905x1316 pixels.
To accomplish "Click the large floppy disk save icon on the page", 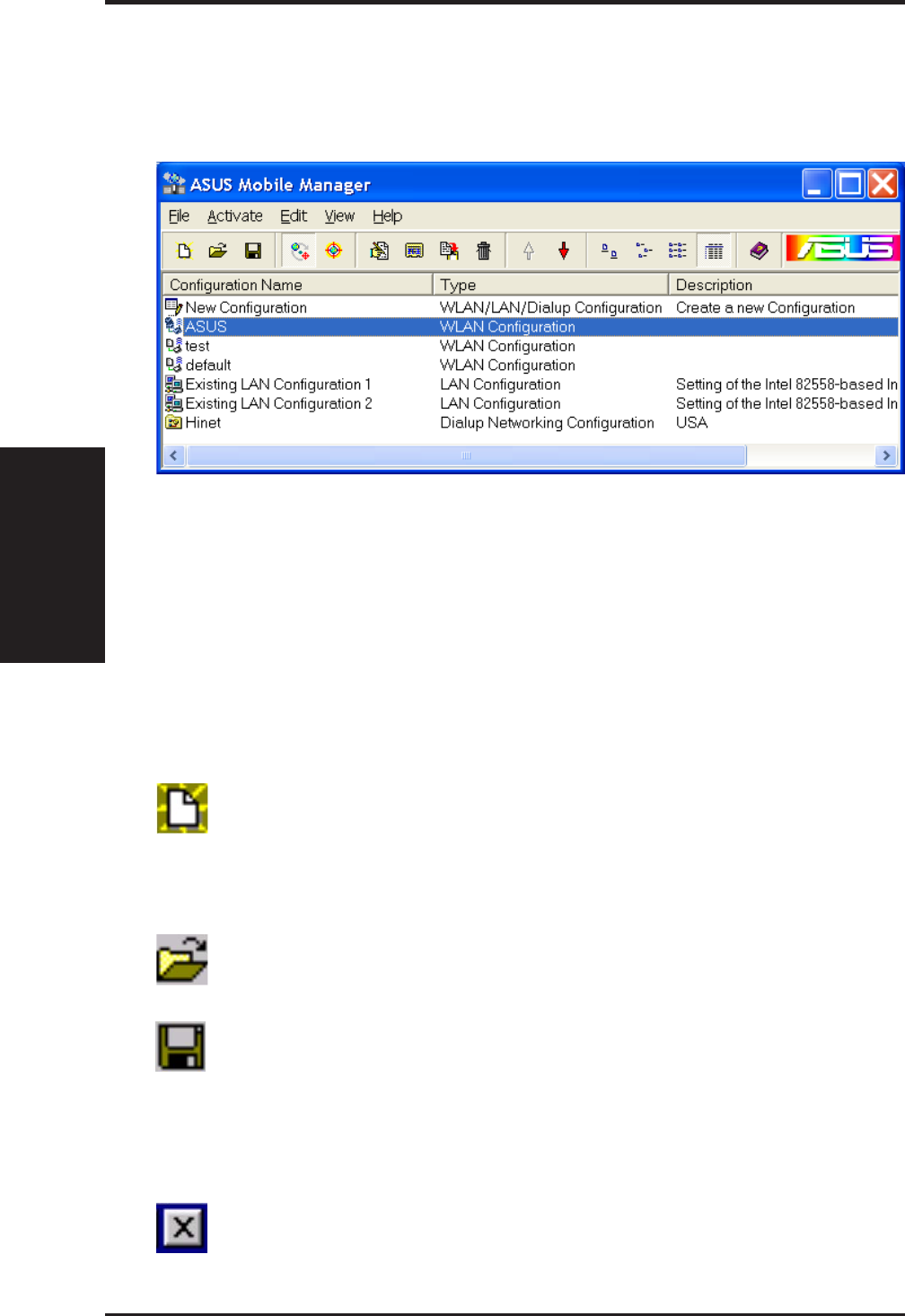I will click(x=180, y=1047).
